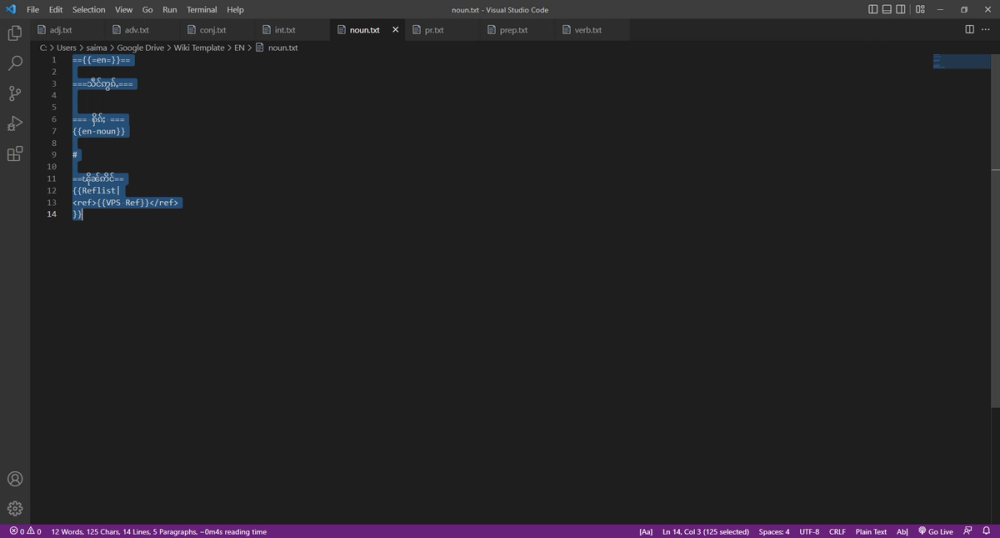Image resolution: width=1000 pixels, height=538 pixels.
Task: Restore down the VS Code window
Action: tap(964, 9)
